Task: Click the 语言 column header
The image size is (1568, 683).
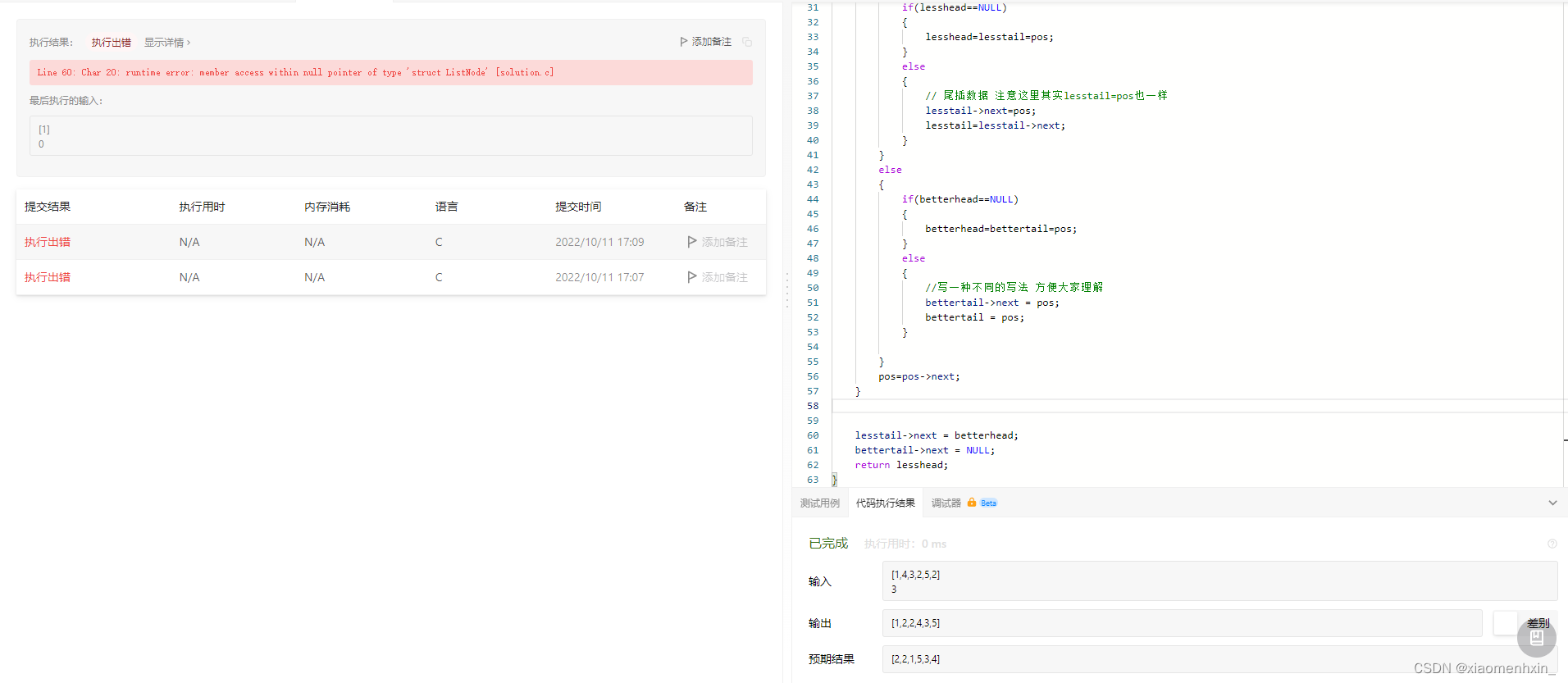Action: click(447, 207)
